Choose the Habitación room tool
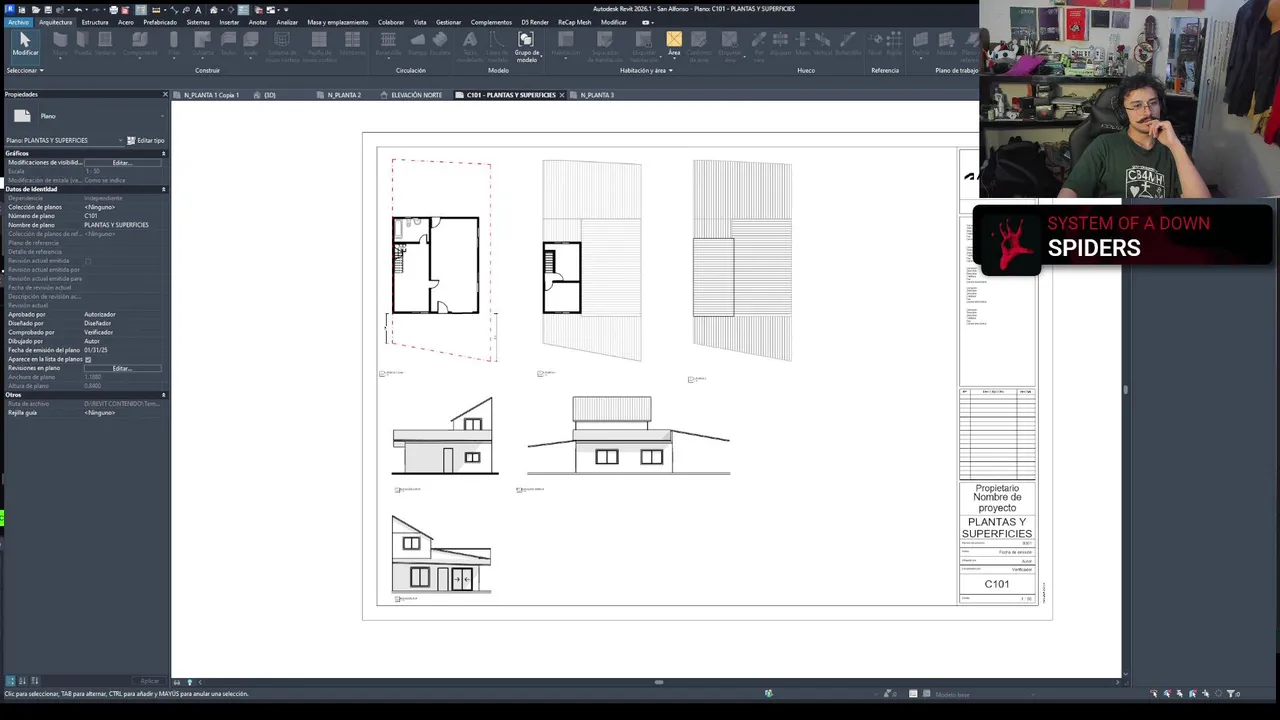 [x=566, y=44]
